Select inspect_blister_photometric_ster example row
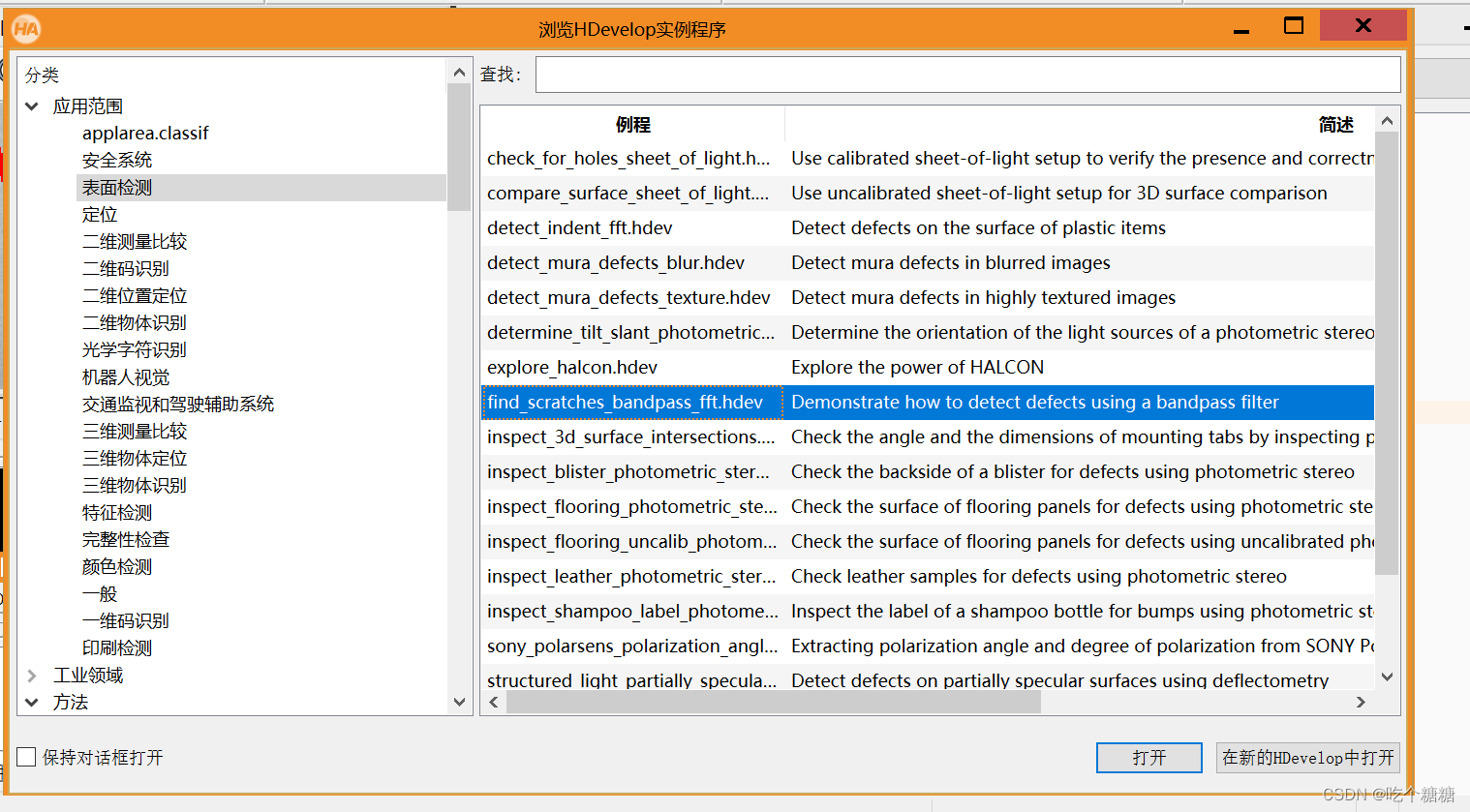The width and height of the screenshot is (1470, 812). pyautogui.click(x=928, y=472)
